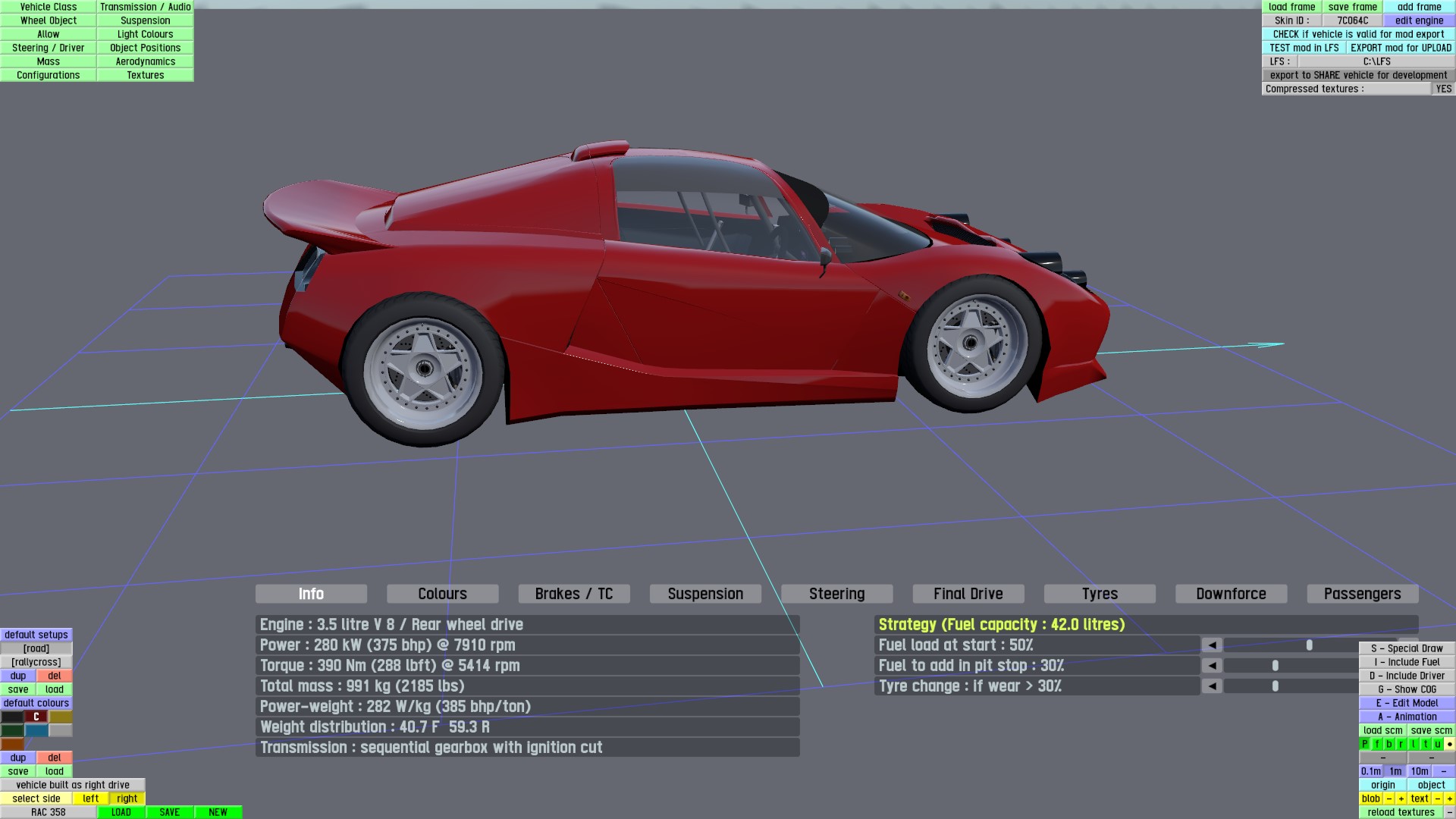This screenshot has height=819, width=1456.
Task: Set grid size to 10m
Action: 1420,771
